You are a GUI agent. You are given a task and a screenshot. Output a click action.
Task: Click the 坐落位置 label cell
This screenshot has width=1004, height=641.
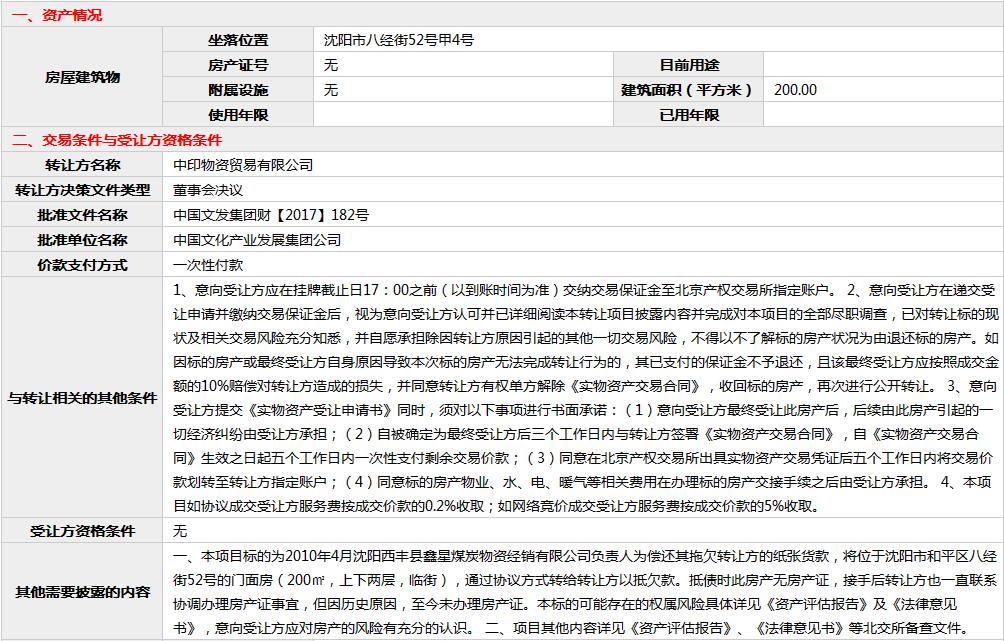(x=238, y=40)
